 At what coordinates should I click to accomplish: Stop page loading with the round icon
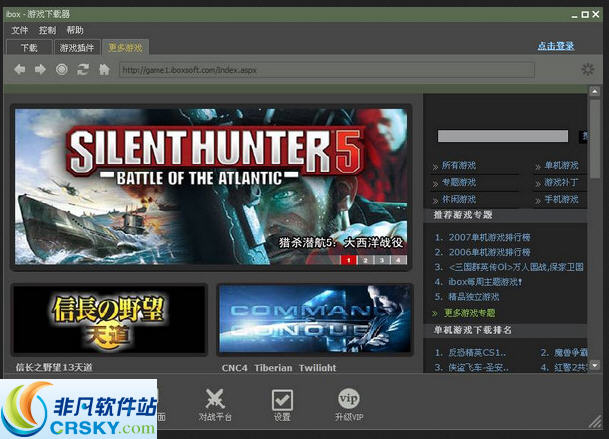pyautogui.click(x=61, y=70)
